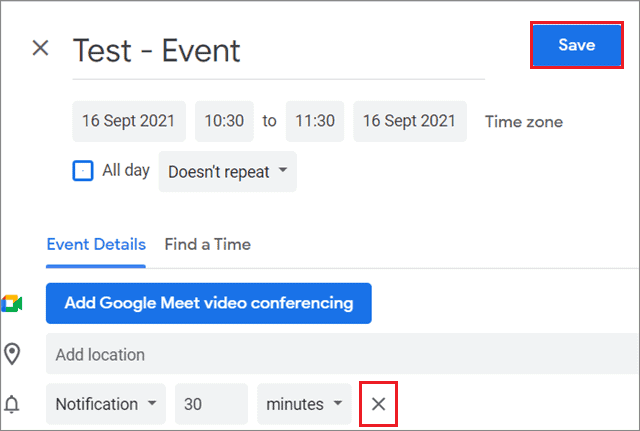Image resolution: width=640 pixels, height=431 pixels.
Task: Add Google Meet video conferencing
Action: click(x=208, y=303)
